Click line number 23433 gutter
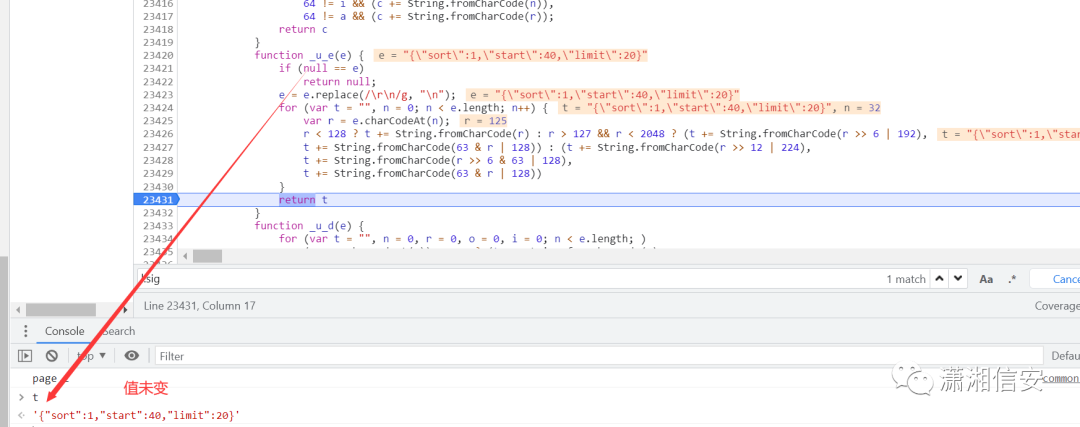The image size is (1080, 427). coord(158,226)
